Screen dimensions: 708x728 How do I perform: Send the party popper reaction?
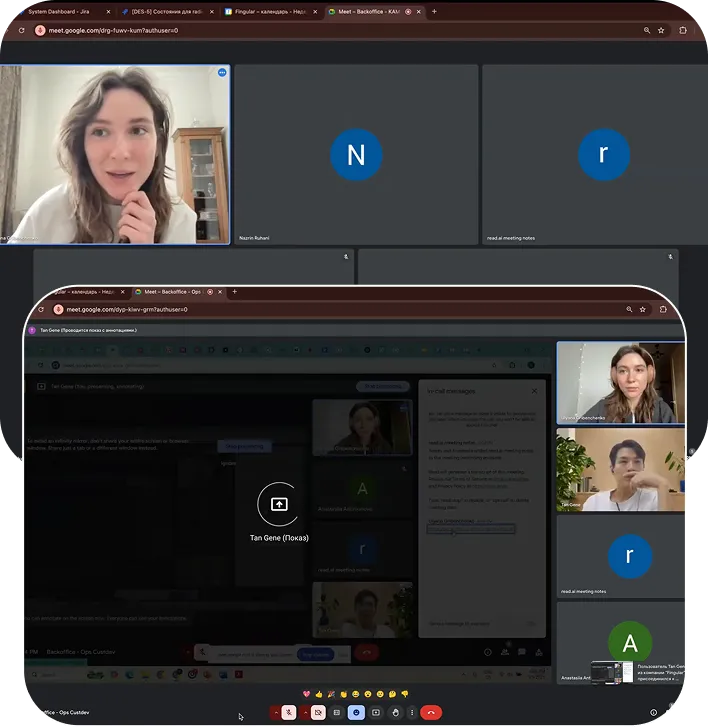(x=331, y=694)
